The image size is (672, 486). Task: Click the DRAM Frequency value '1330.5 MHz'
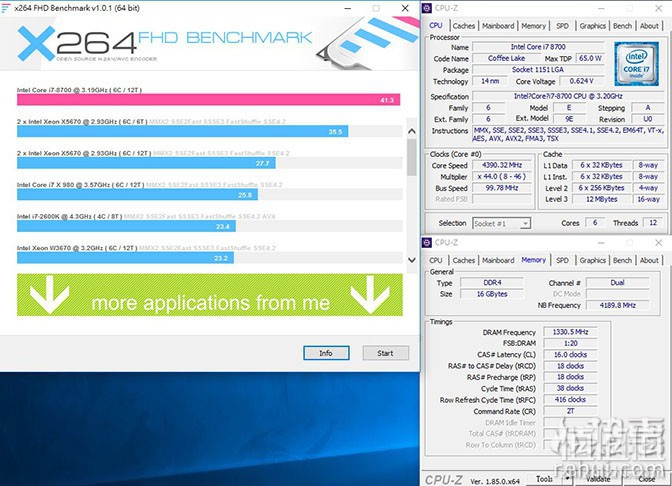(570, 332)
